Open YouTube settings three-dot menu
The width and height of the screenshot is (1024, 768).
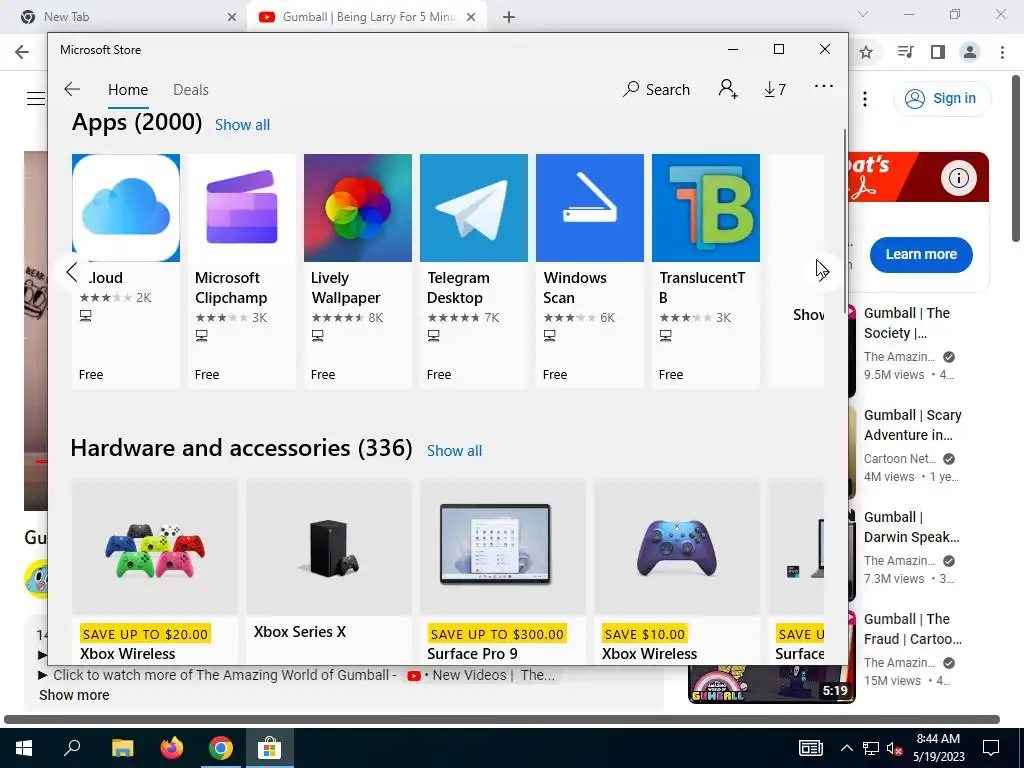point(865,99)
